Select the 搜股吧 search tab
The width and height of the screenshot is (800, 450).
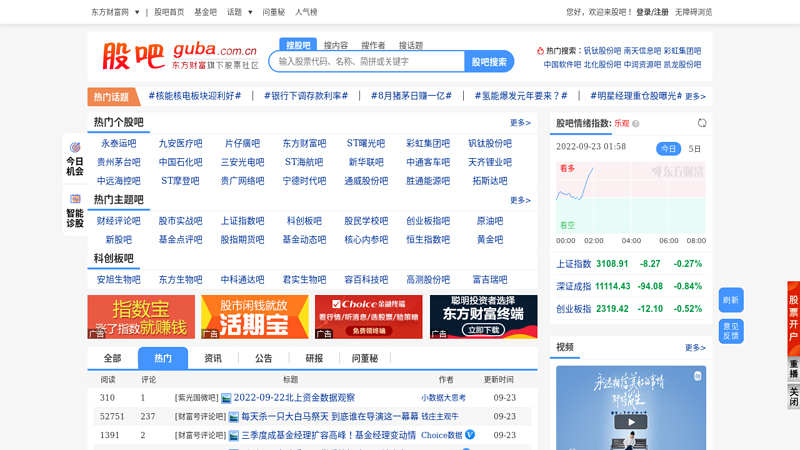click(x=298, y=45)
